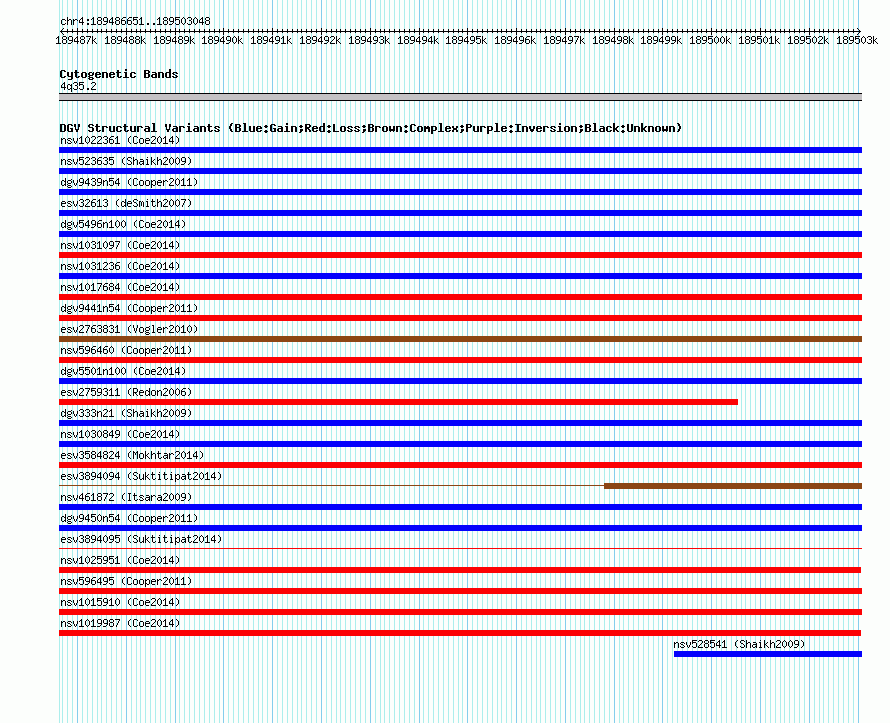Select the blue bar for nsv523635

[460, 171]
